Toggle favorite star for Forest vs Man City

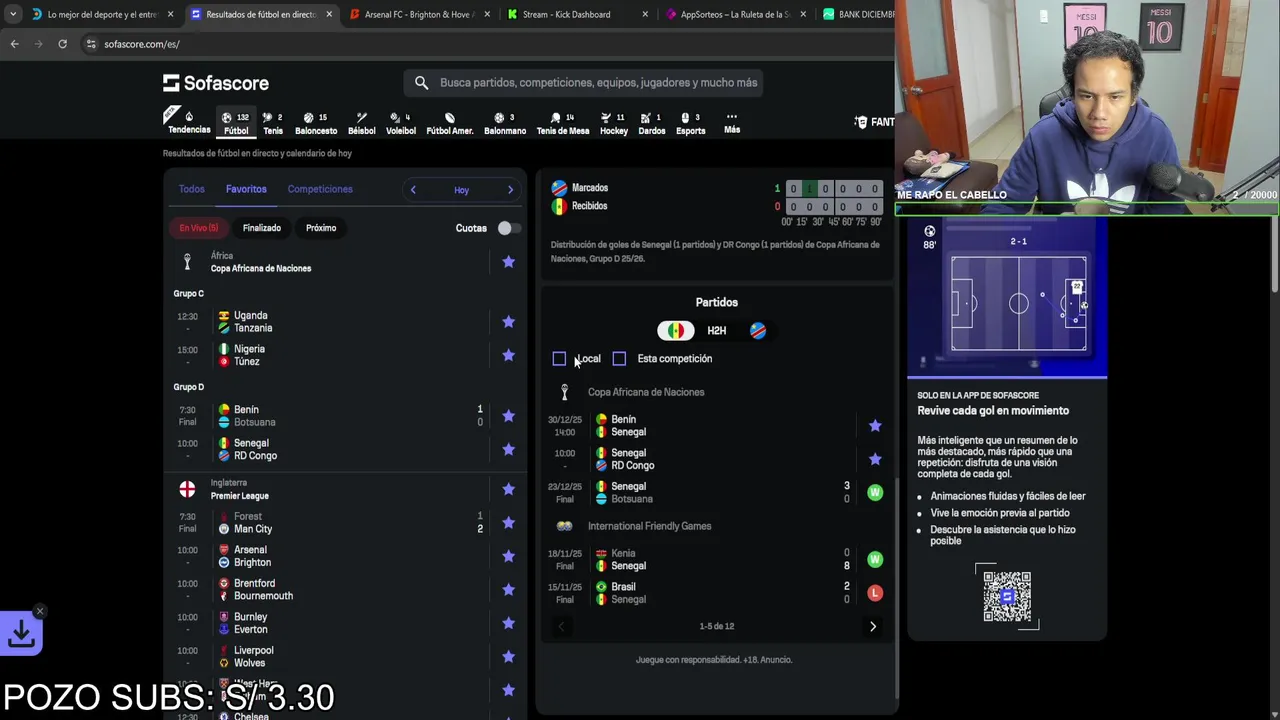coord(508,523)
